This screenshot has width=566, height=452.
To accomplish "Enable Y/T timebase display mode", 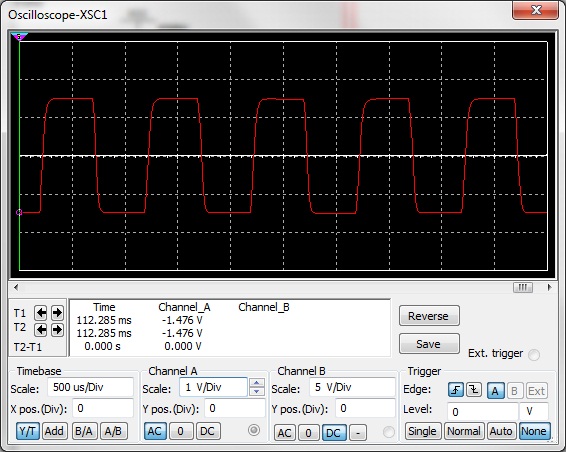I will point(27,431).
